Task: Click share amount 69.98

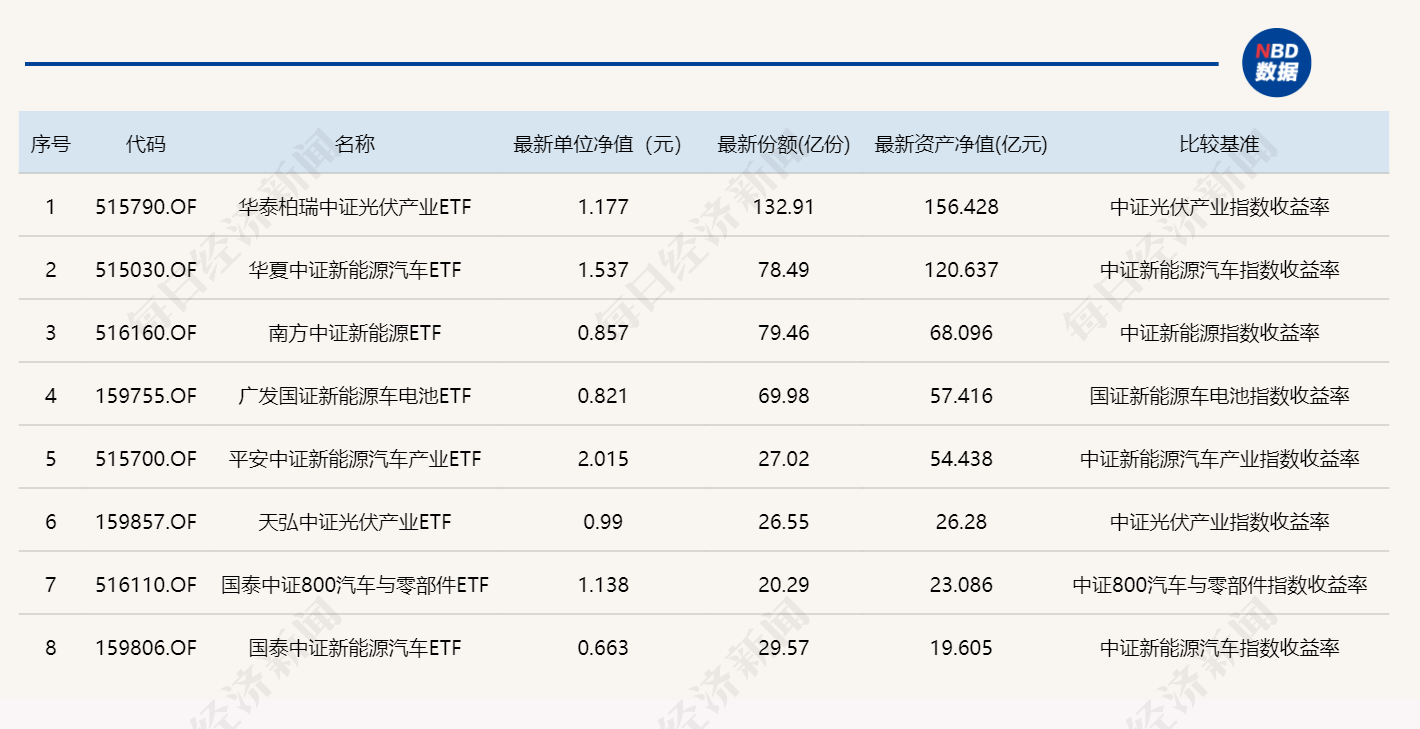Action: [784, 396]
